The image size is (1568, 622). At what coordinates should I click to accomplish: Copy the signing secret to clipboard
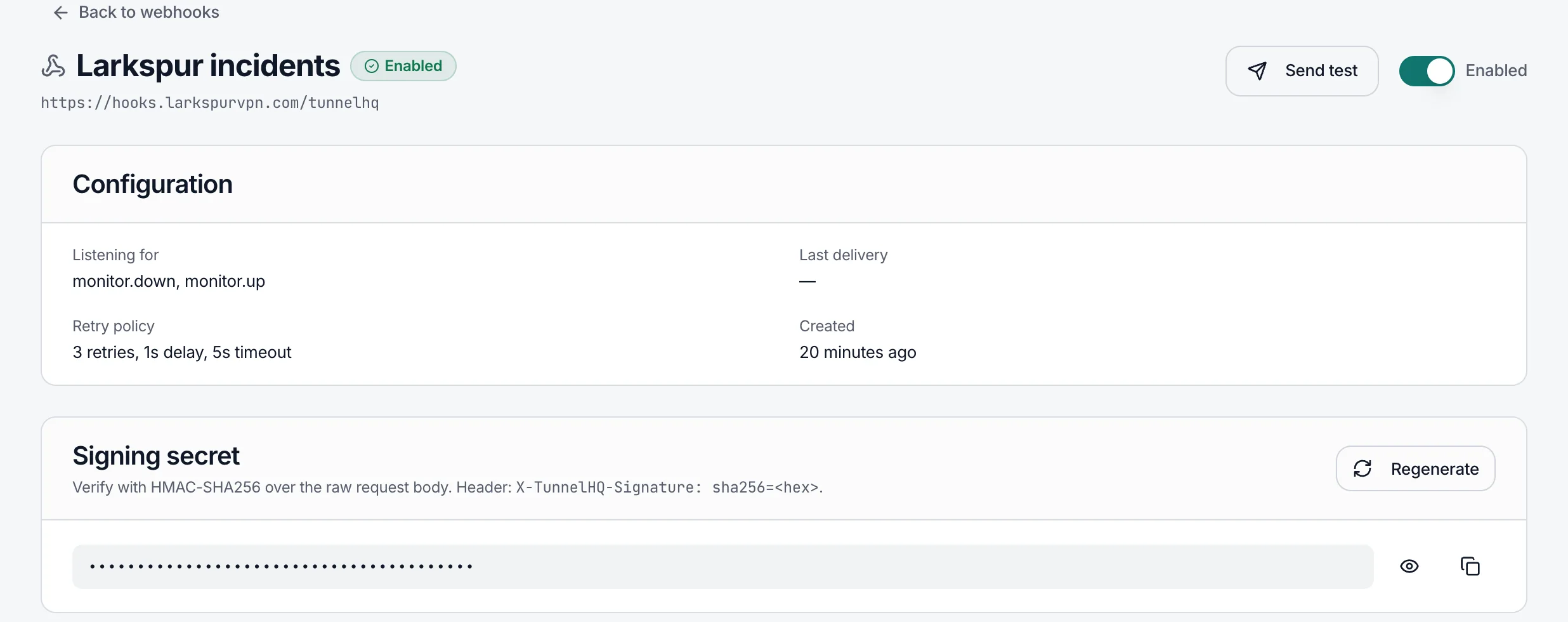(x=1470, y=566)
